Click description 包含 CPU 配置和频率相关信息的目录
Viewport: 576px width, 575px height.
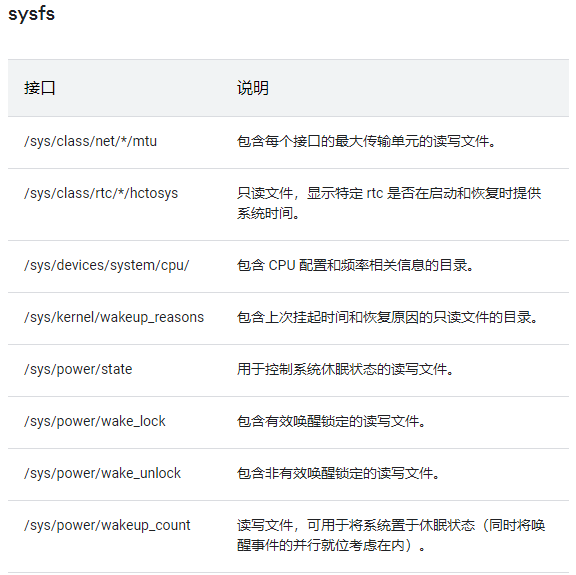355,265
